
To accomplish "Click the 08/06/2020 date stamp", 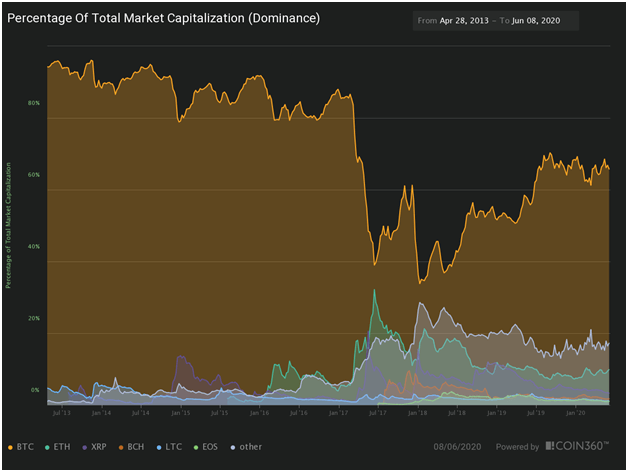I will [x=457, y=447].
